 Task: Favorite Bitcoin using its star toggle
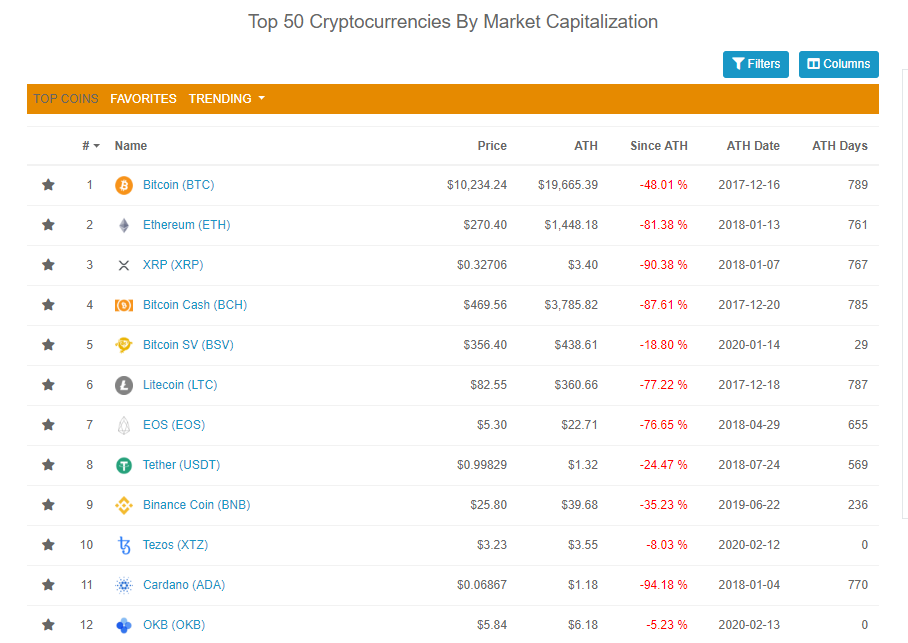click(48, 185)
